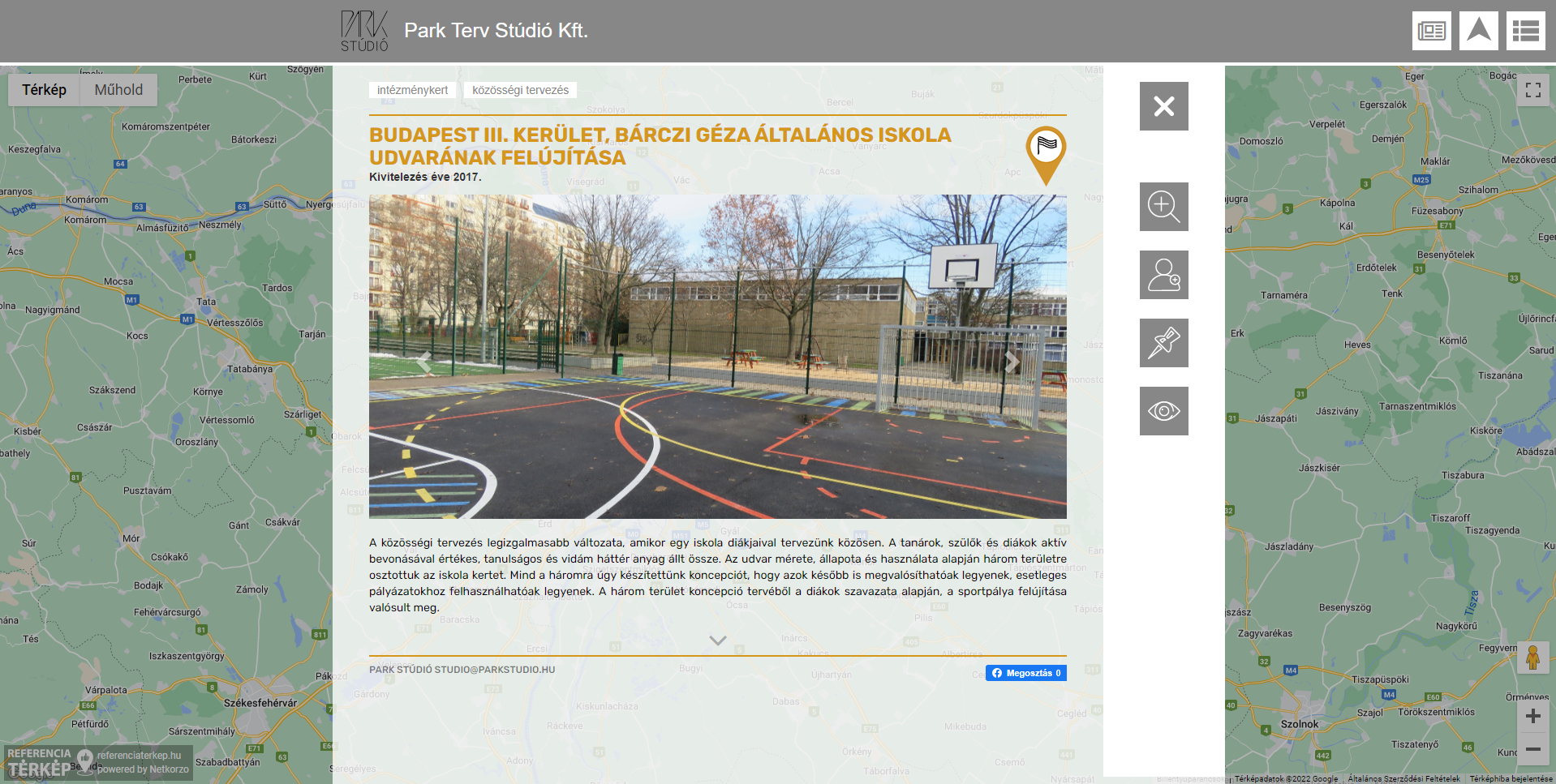Image resolution: width=1556 pixels, height=784 pixels.
Task: Click the orange flag map marker icon
Action: [x=1046, y=151]
